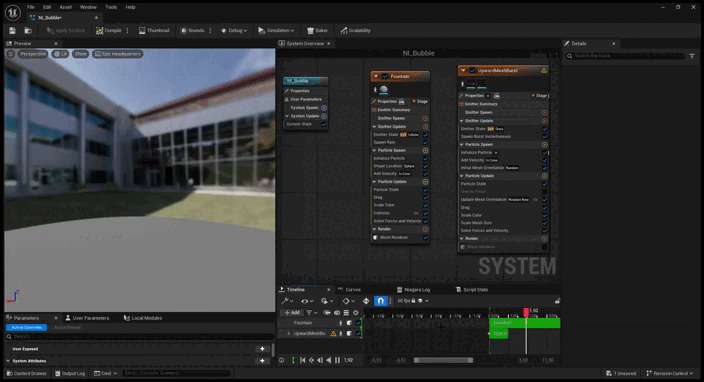
Task: Click the timeline auto-key transform icon
Action: click(x=366, y=301)
